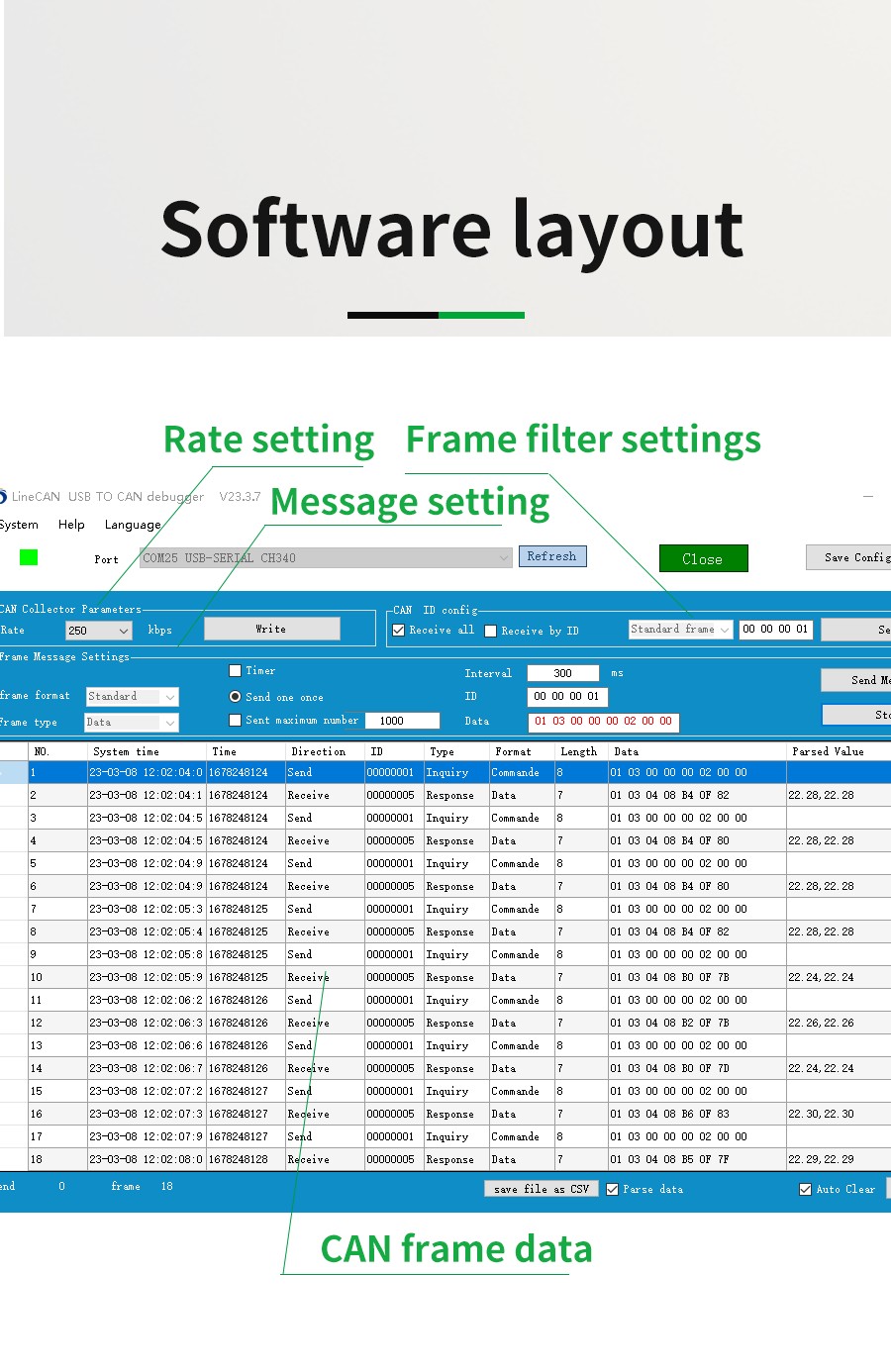Toggle the Parse data checkbox
The image size is (891, 1372).
click(x=613, y=1190)
